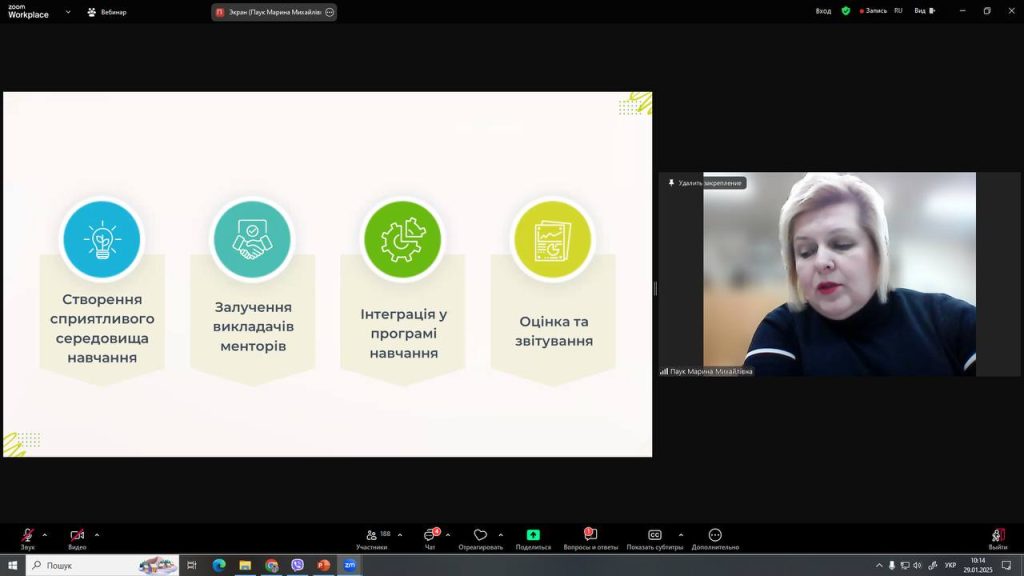
Task: Click the green Share screen button
Action: [x=533, y=536]
